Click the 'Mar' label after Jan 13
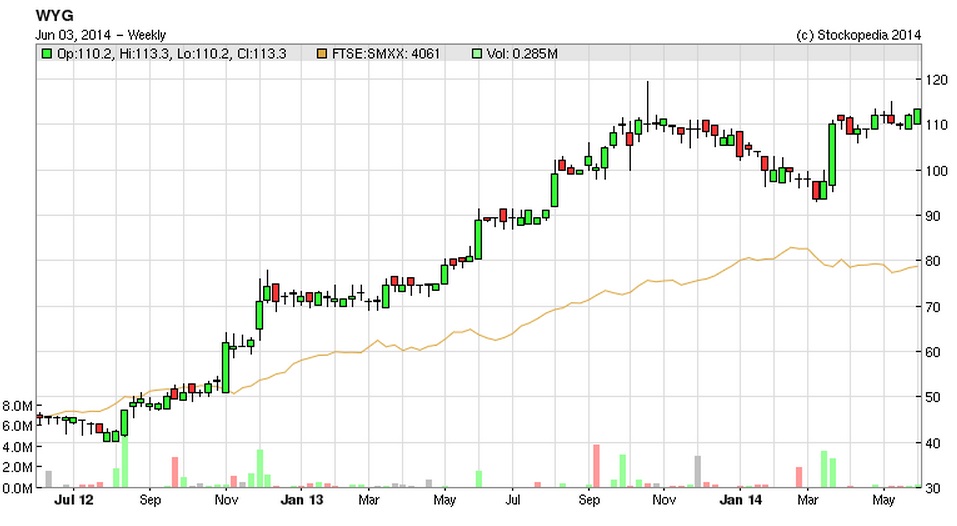957x526 pixels. (x=369, y=500)
